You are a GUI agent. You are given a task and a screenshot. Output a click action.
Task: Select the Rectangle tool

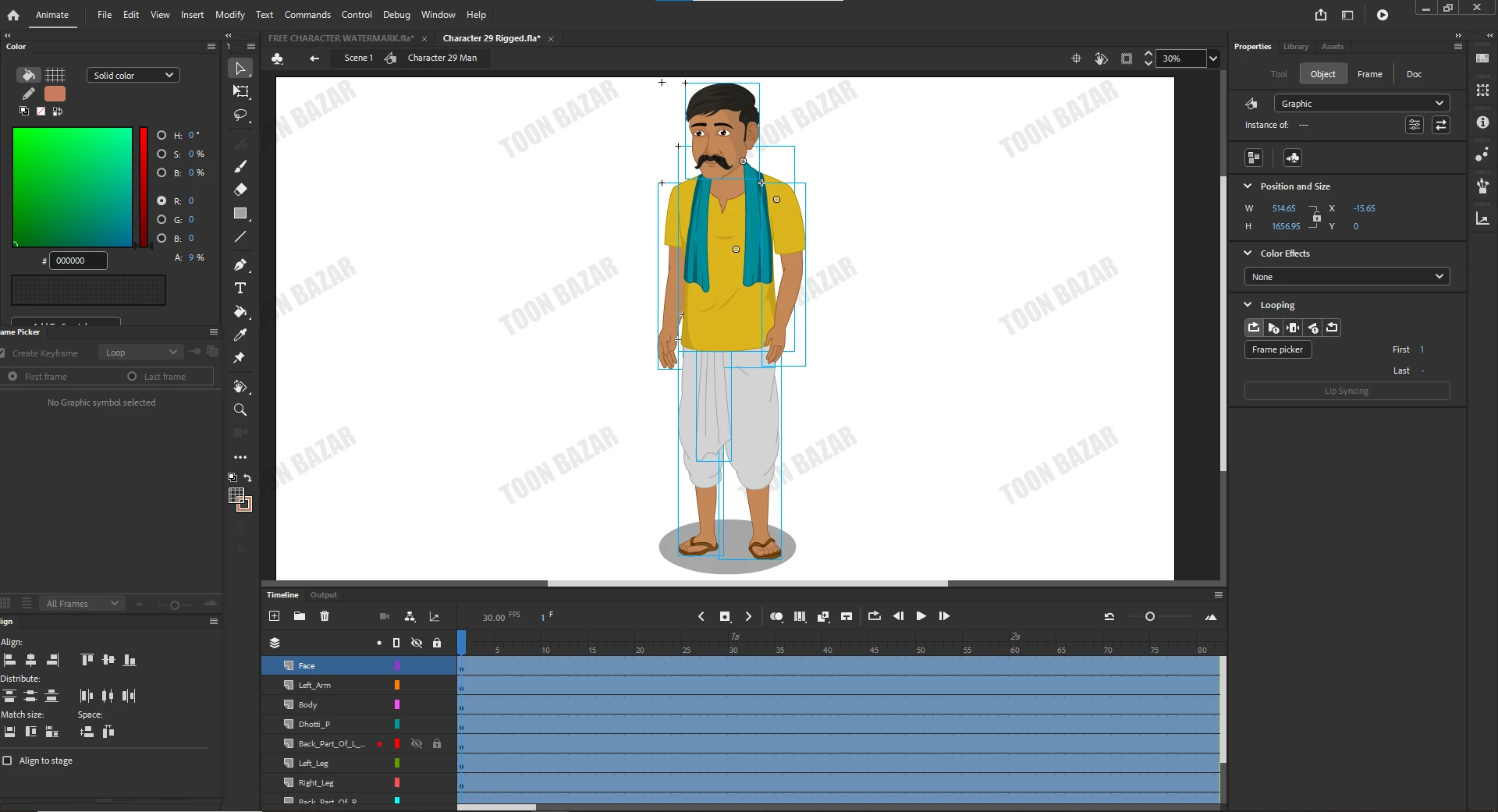click(x=240, y=213)
